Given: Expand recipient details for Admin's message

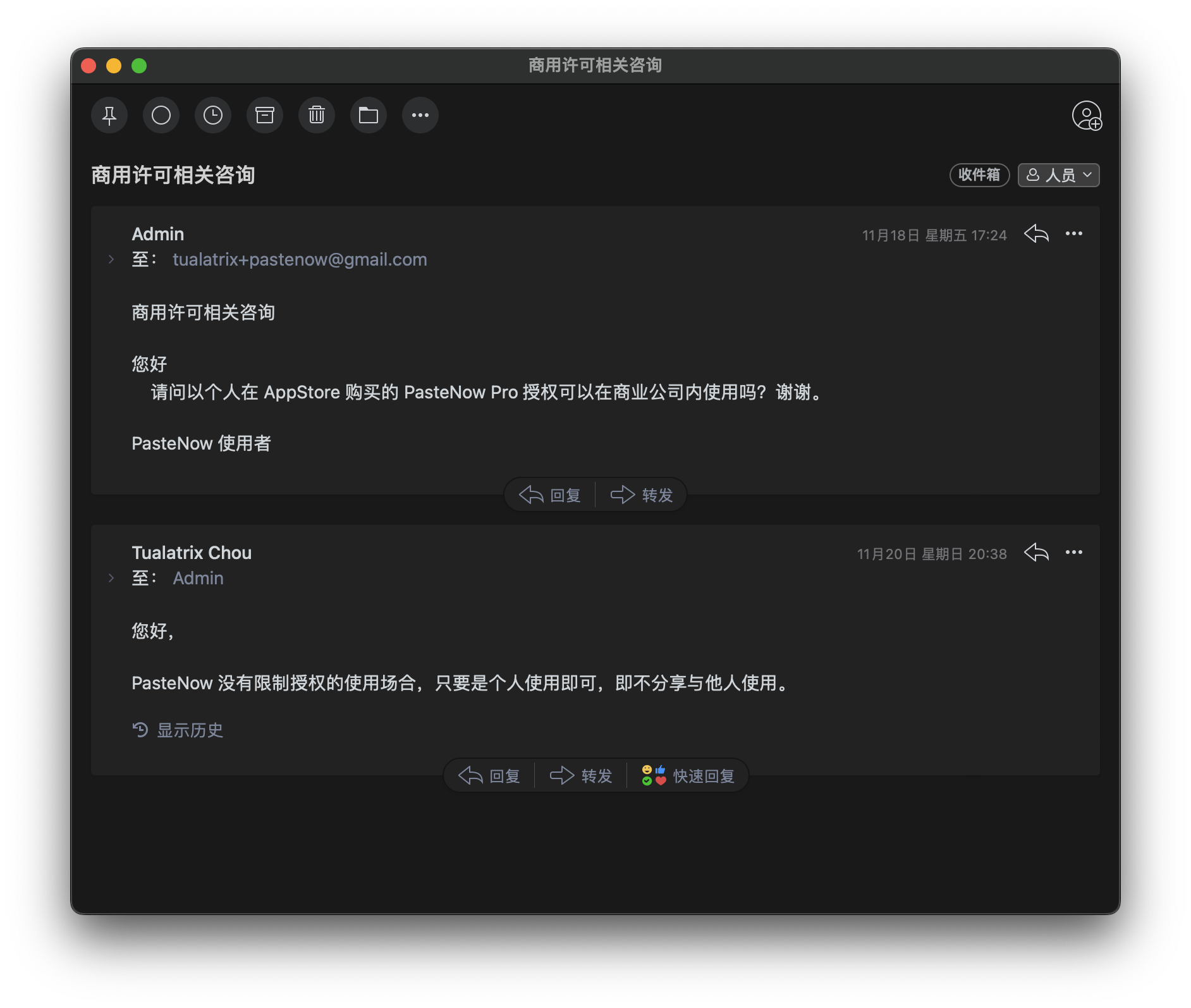Looking at the screenshot, I should click(x=111, y=259).
